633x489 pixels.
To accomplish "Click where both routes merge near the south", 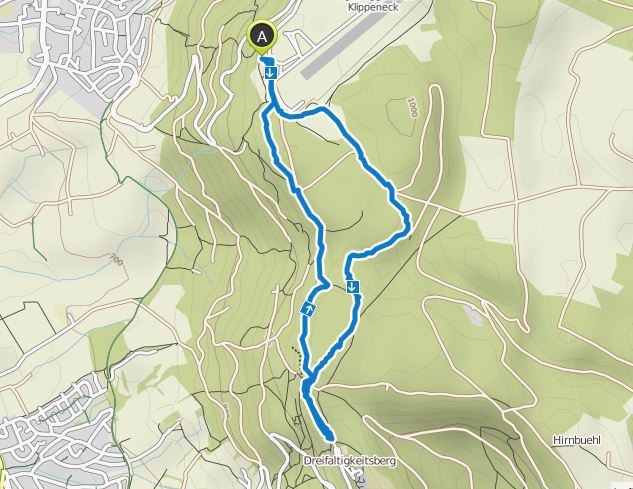I will point(309,378).
